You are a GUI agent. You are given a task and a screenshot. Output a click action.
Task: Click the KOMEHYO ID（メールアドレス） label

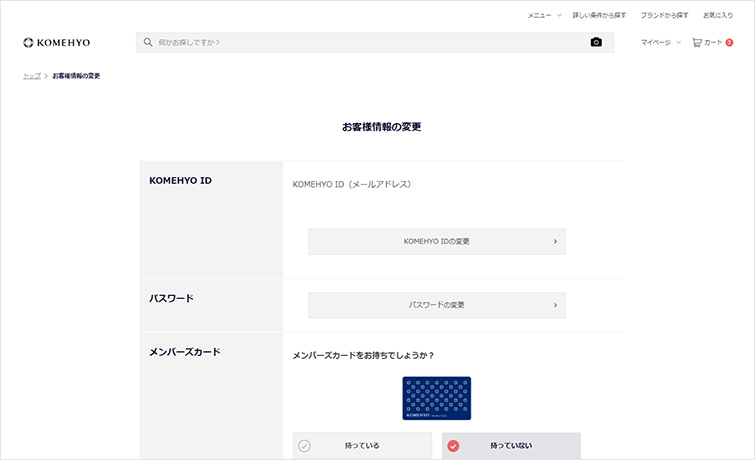click(351, 184)
